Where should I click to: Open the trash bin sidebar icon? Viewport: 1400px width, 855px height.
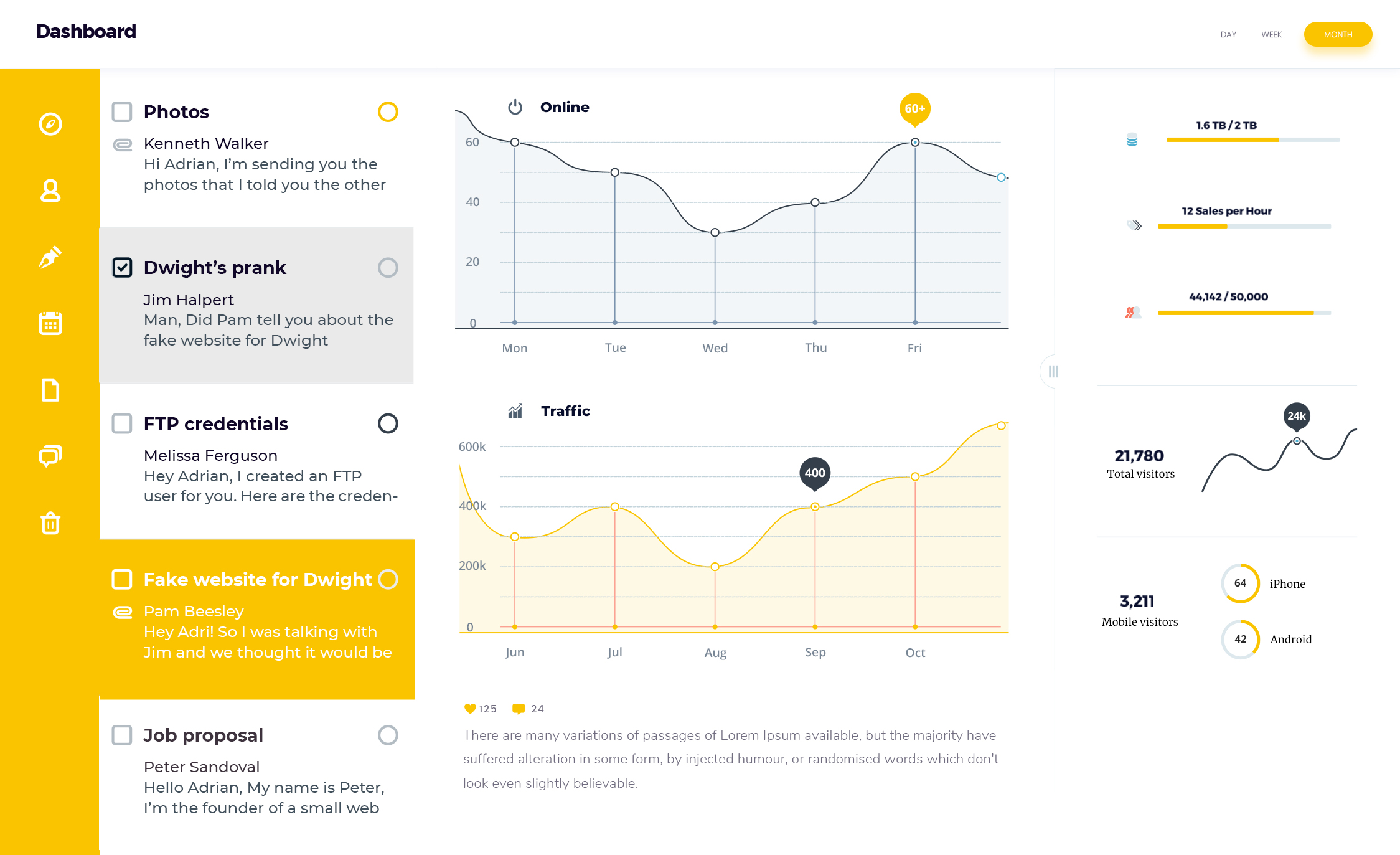[x=50, y=523]
